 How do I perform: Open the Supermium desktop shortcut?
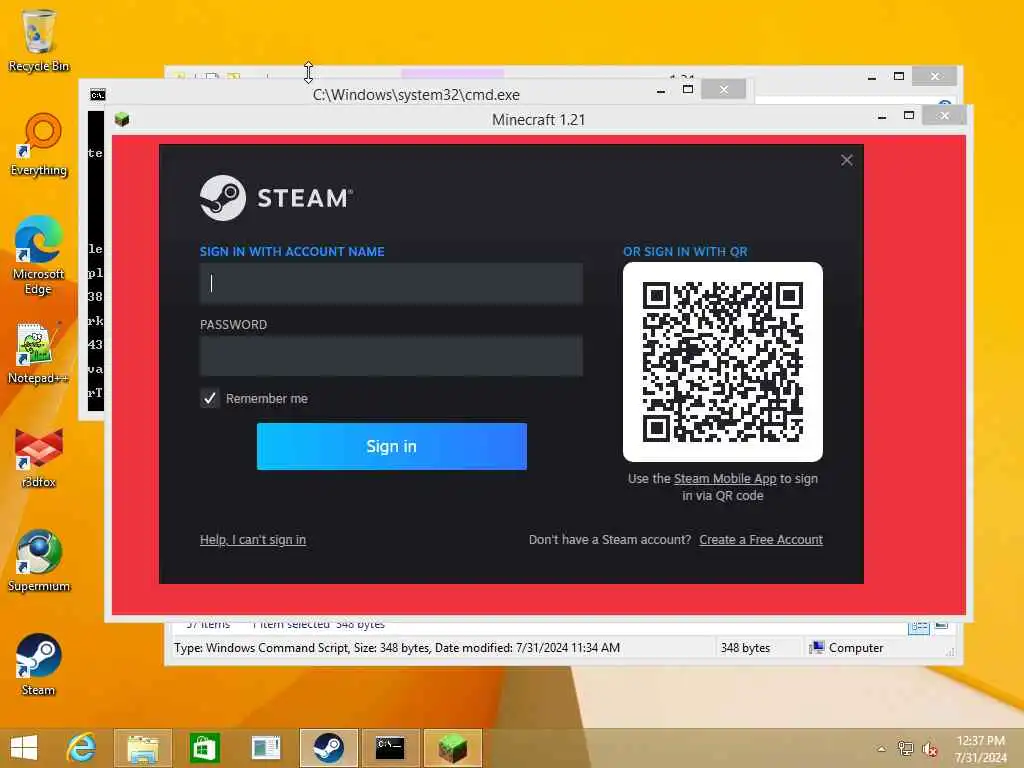pyautogui.click(x=39, y=560)
